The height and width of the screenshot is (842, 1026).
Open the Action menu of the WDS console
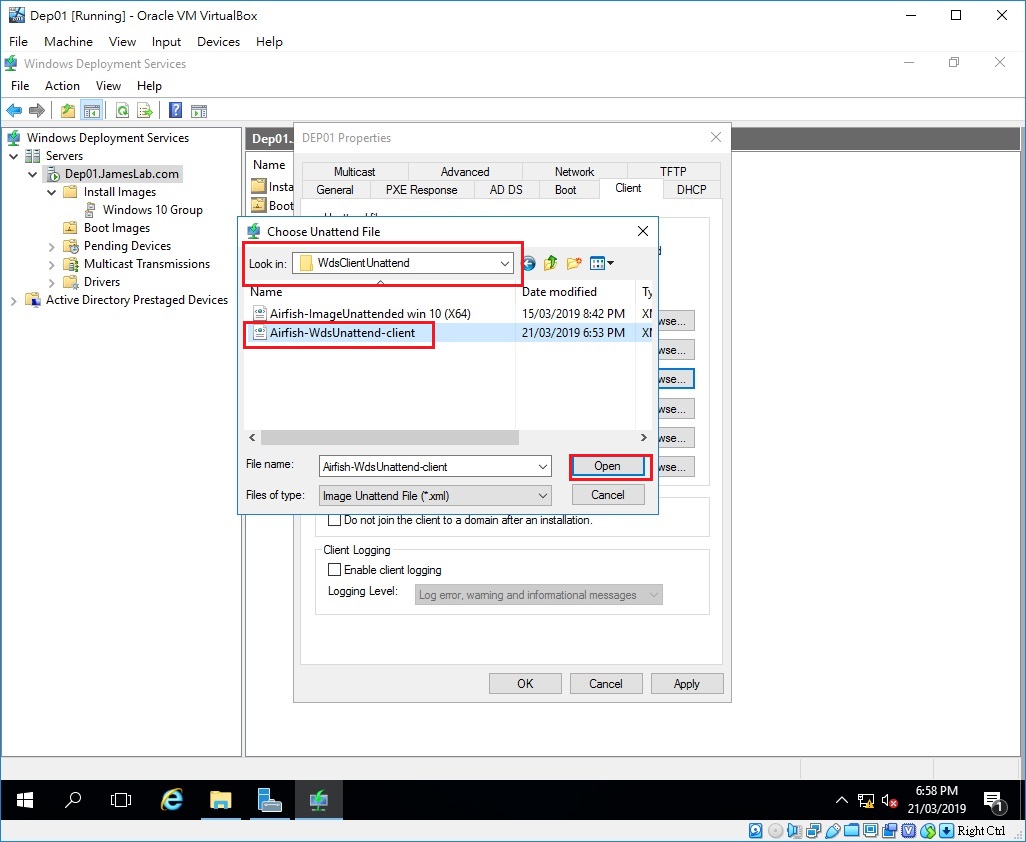point(62,86)
